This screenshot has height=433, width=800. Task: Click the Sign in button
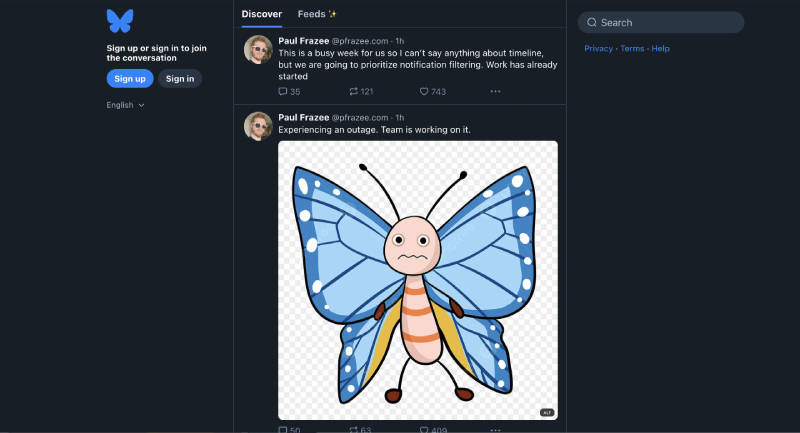click(180, 79)
